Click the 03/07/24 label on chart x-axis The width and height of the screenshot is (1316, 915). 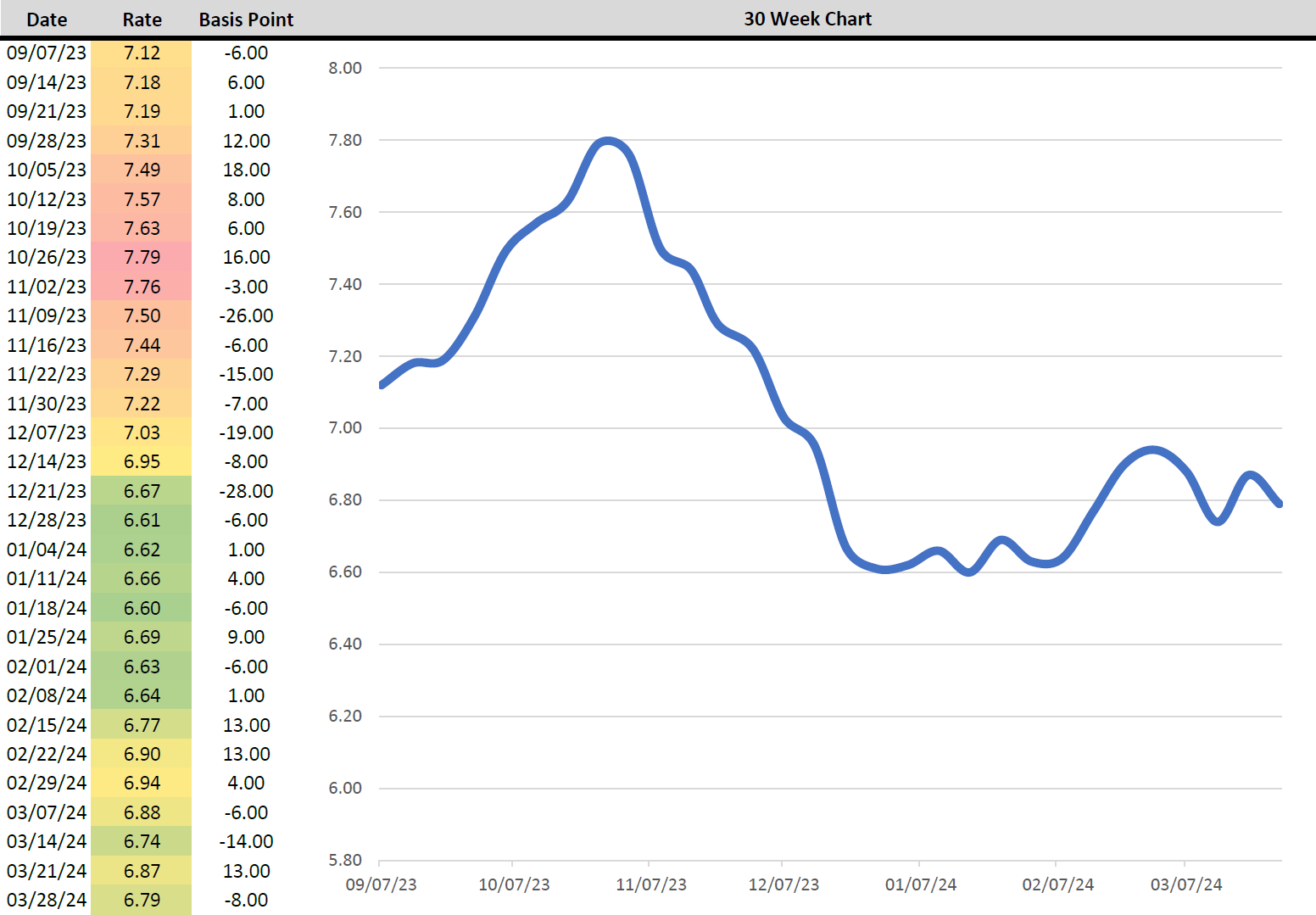pyautogui.click(x=1185, y=884)
